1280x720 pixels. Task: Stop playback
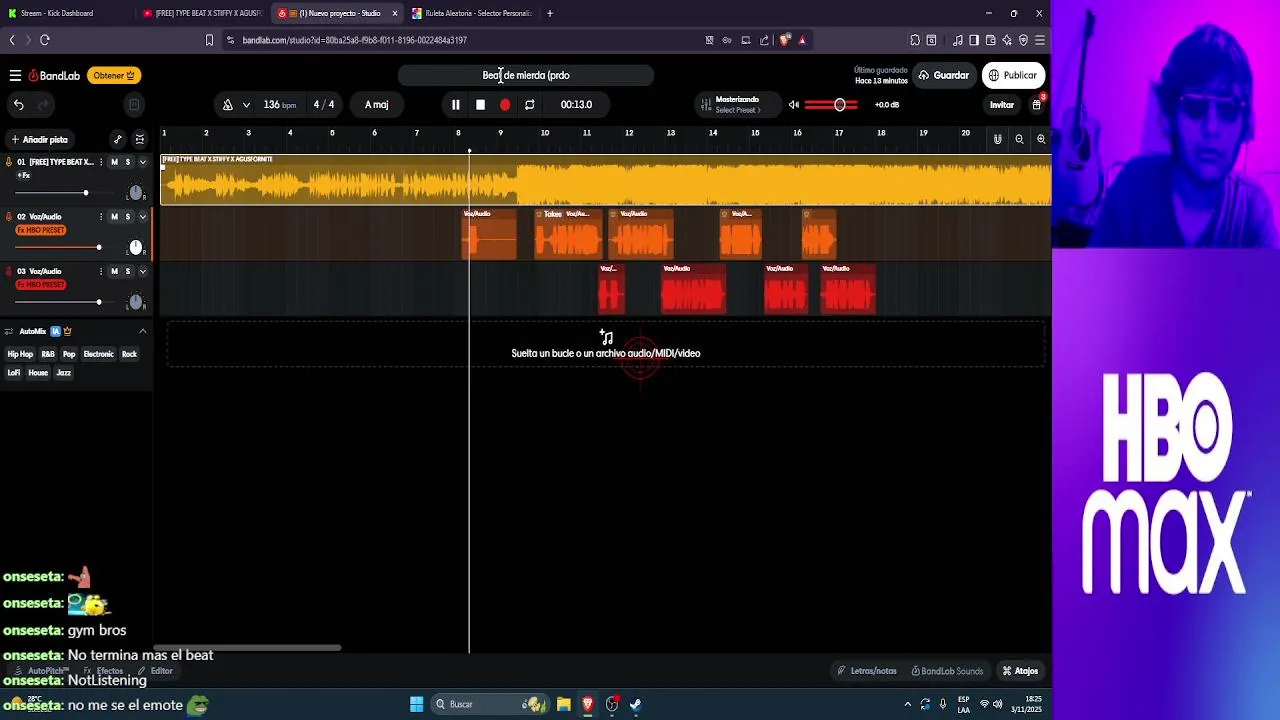[x=480, y=104]
